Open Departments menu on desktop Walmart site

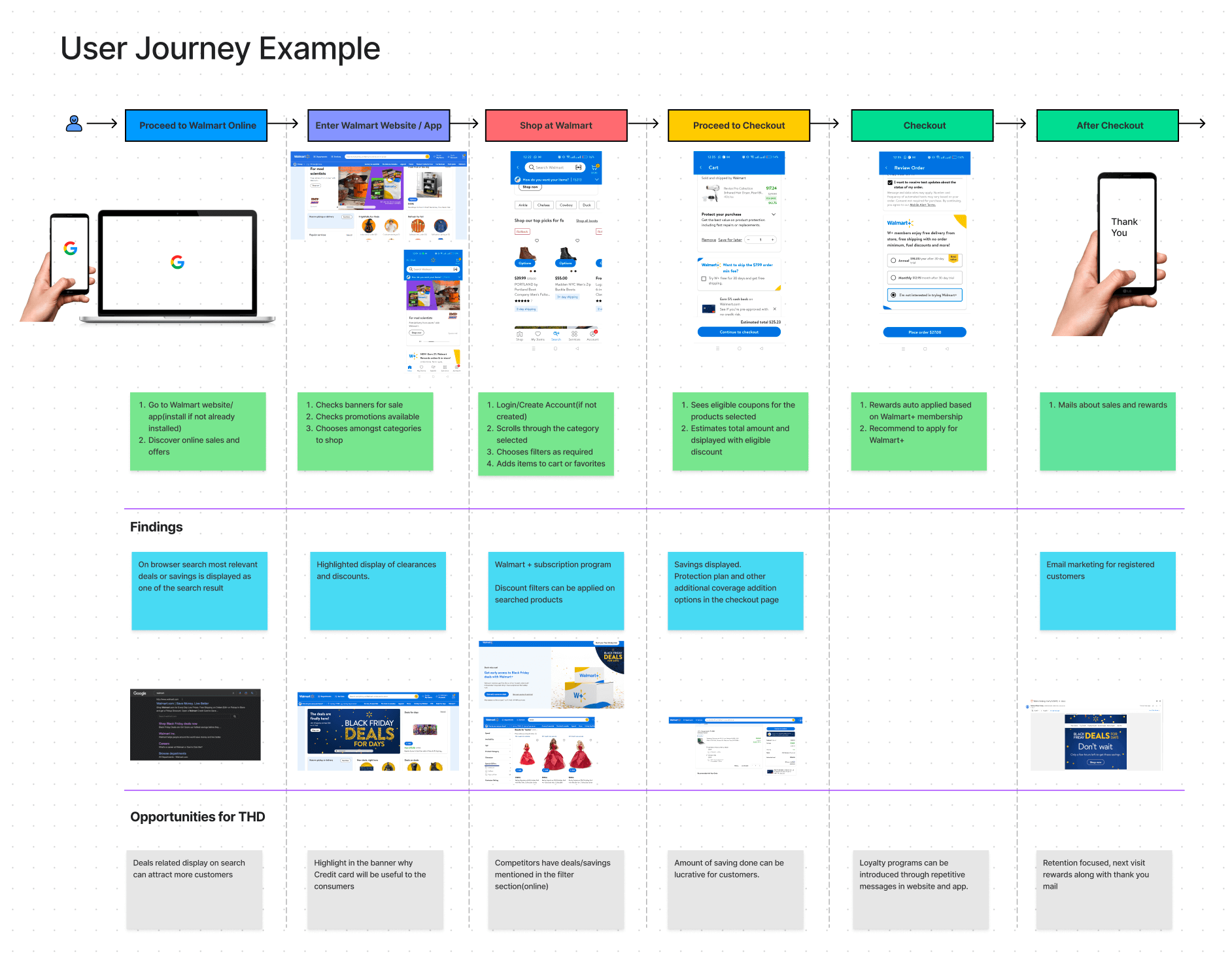point(320,156)
